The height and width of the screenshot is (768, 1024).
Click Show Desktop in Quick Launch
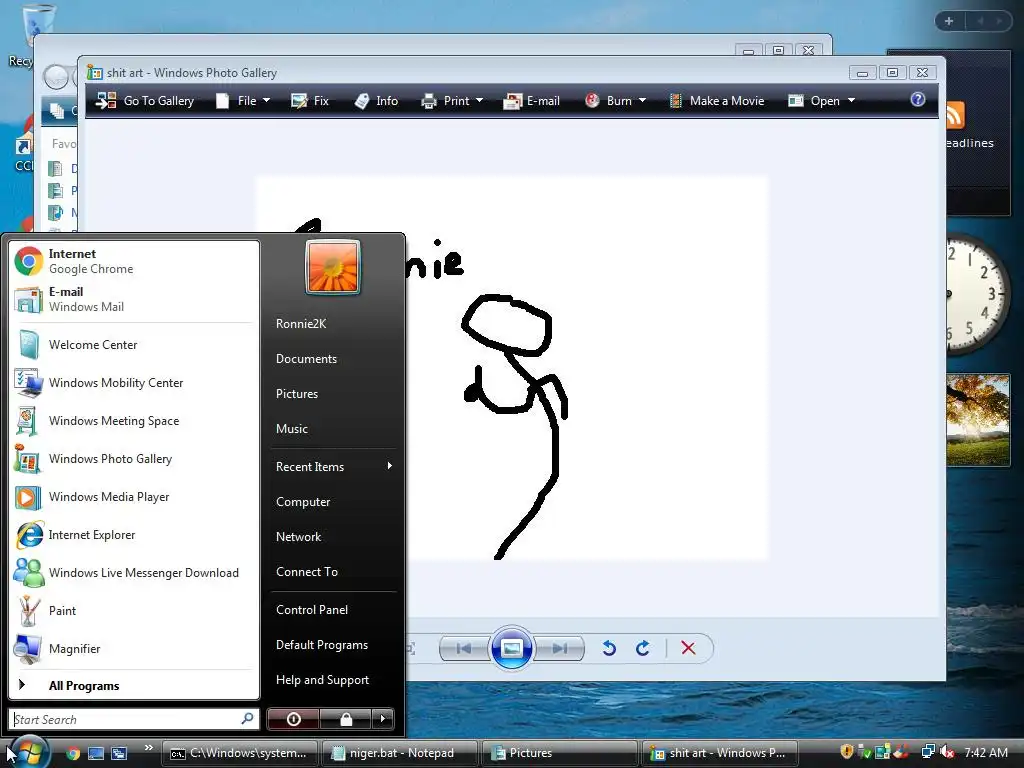click(96, 753)
